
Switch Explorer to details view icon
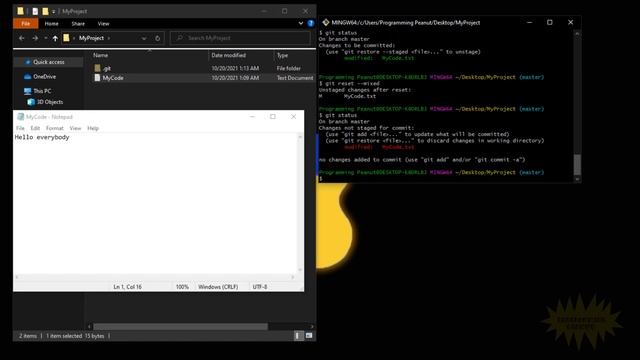[x=298, y=336]
